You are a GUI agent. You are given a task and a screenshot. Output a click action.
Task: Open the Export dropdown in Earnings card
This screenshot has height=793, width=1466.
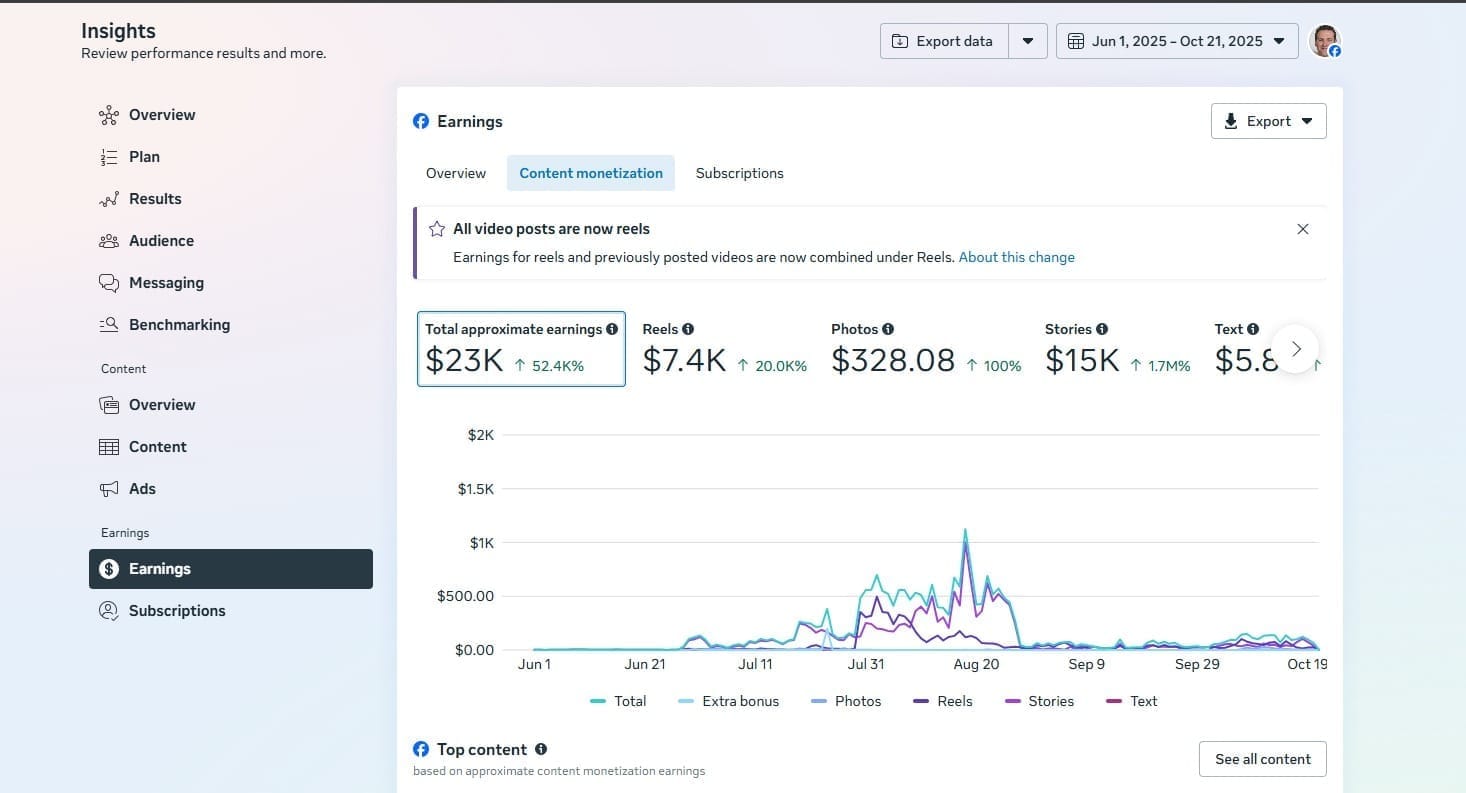tap(1268, 121)
